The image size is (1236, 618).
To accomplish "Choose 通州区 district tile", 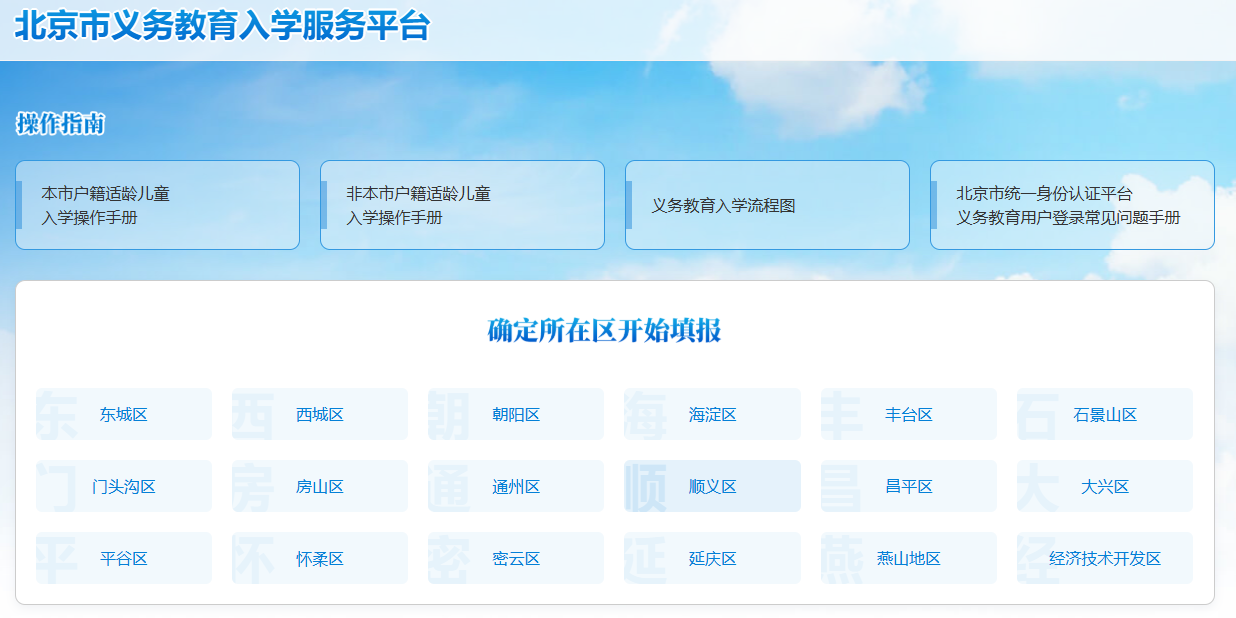I will [516, 486].
